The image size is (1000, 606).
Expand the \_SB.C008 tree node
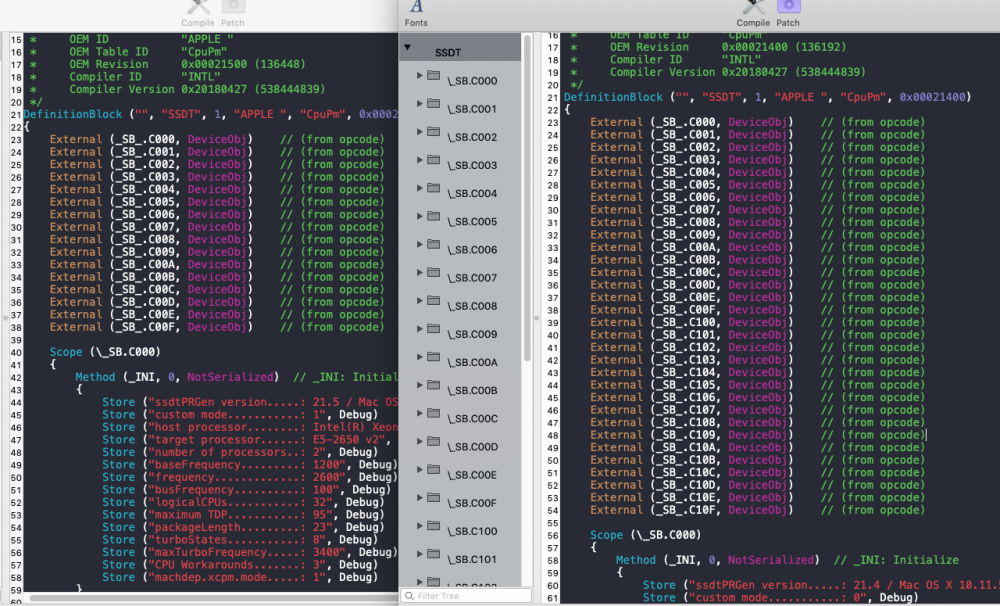[x=420, y=300]
